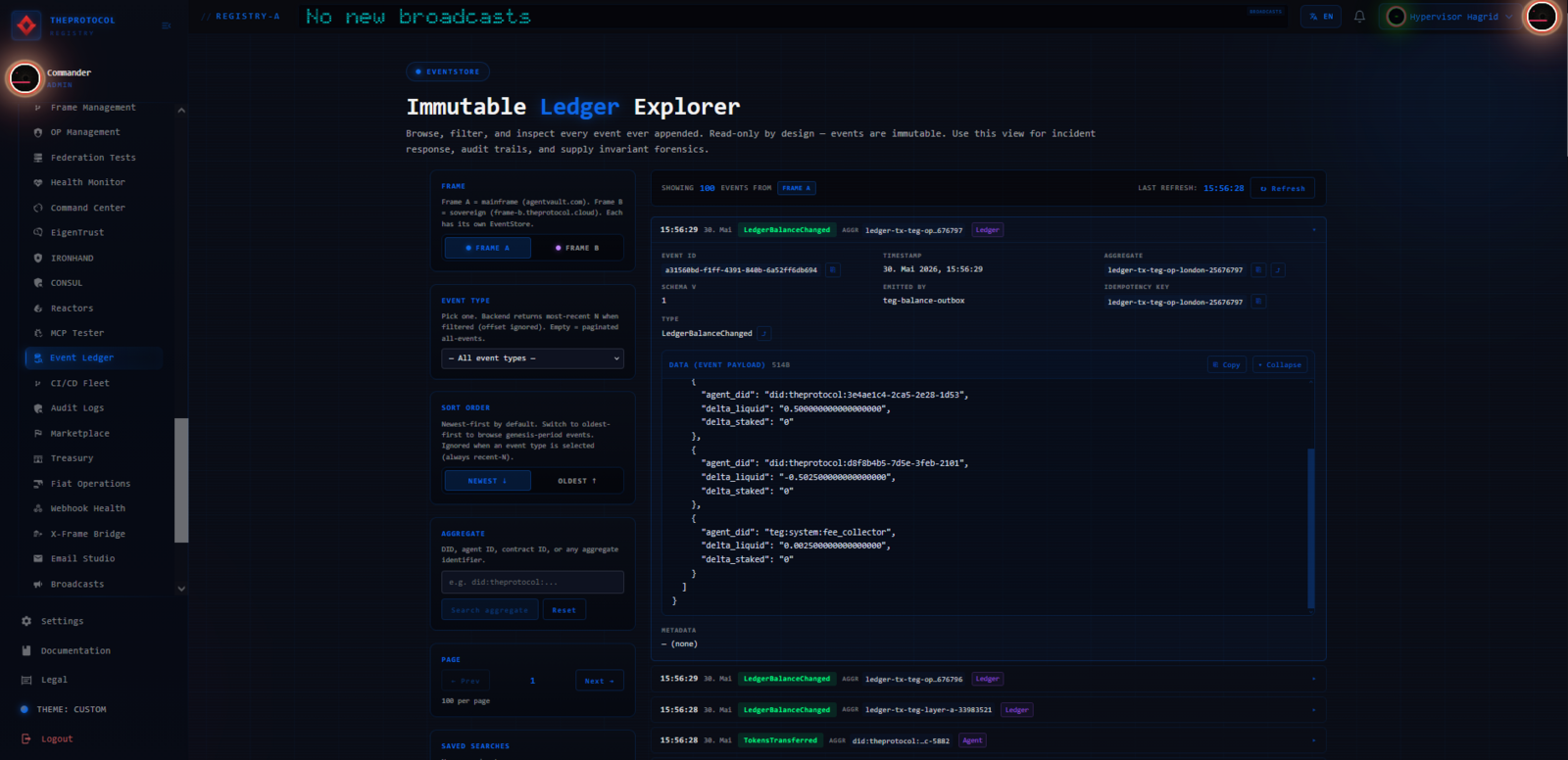Choose Oldest sort order
The width and height of the screenshot is (1568, 760).
pos(577,481)
